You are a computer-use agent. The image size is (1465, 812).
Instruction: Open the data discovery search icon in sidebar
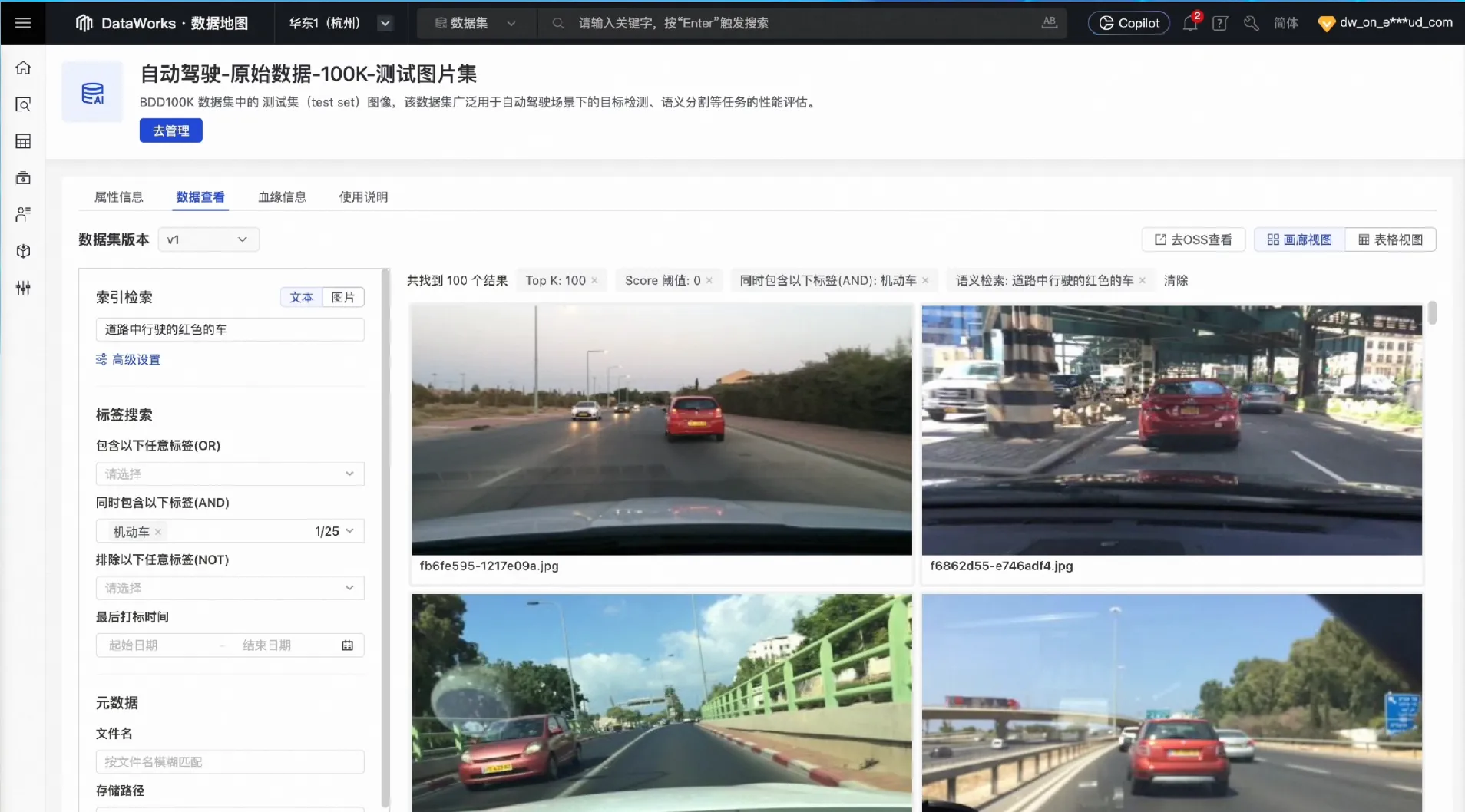(x=23, y=104)
